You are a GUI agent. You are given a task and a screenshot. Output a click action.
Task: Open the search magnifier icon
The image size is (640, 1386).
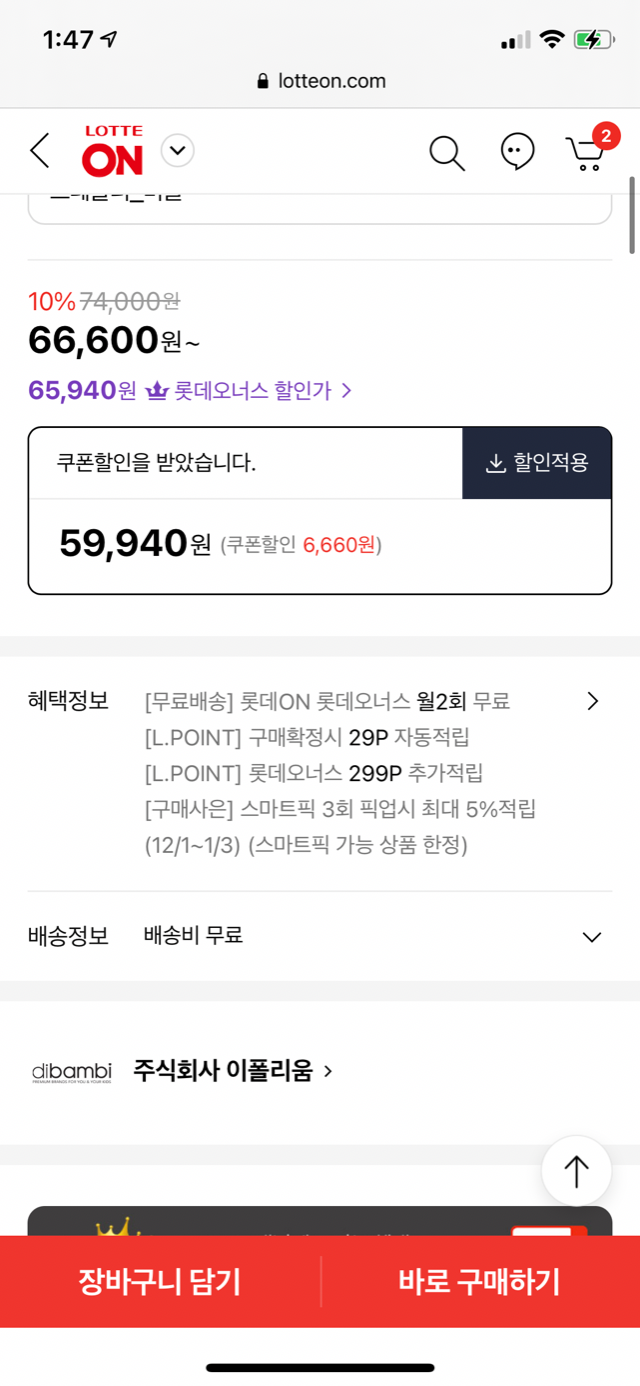coord(447,152)
